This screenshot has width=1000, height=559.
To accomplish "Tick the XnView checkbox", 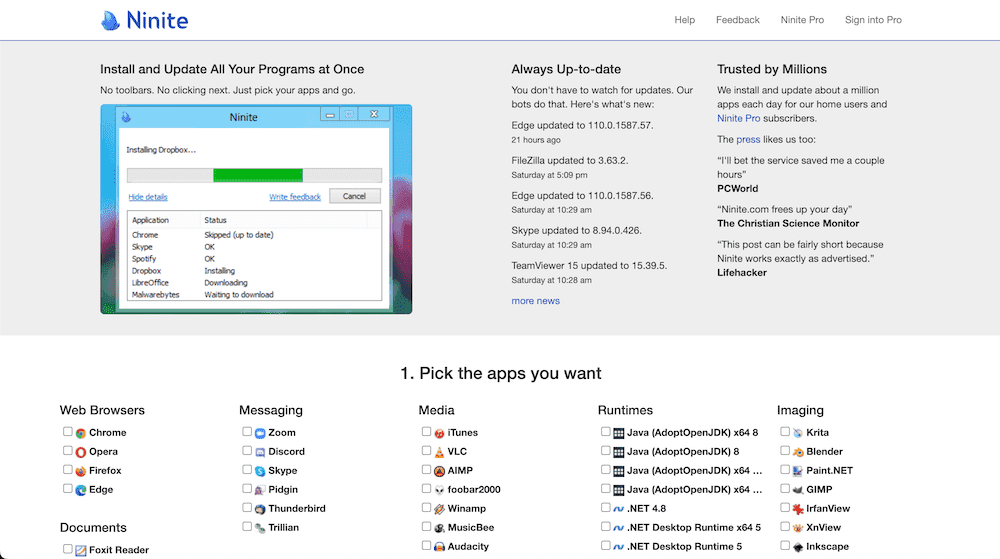I will [x=784, y=526].
